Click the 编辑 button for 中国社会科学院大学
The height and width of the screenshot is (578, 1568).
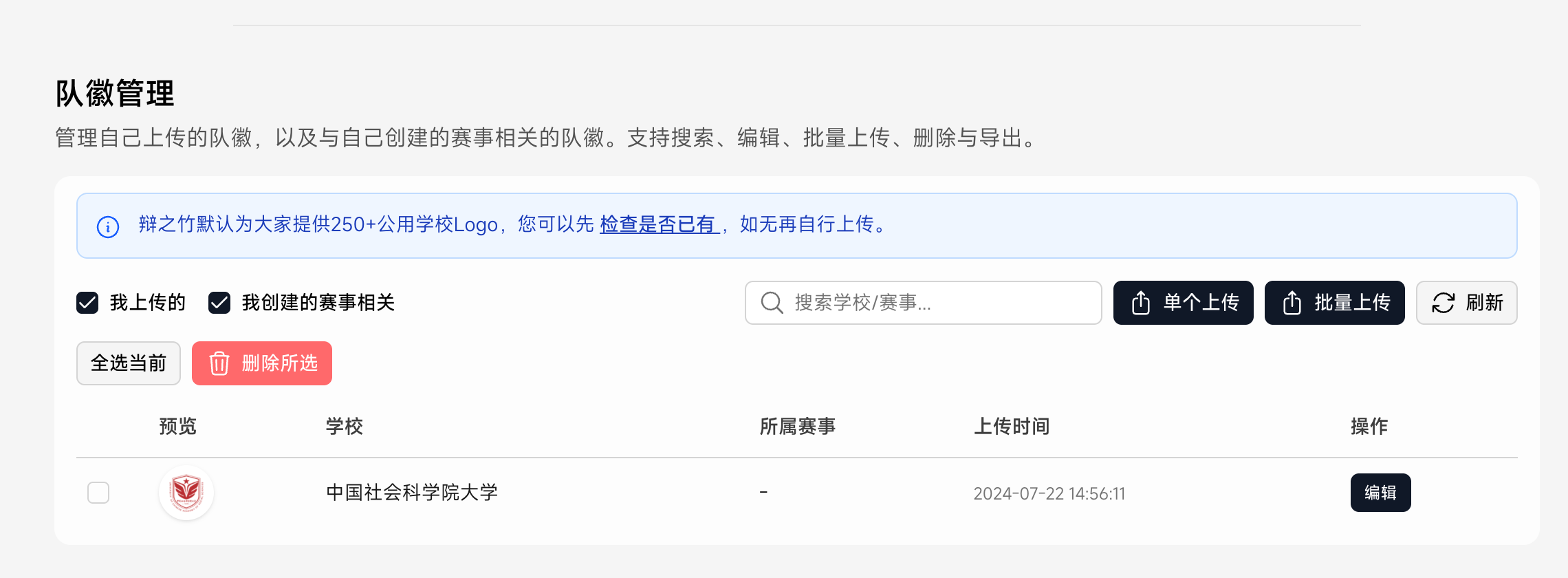1380,493
